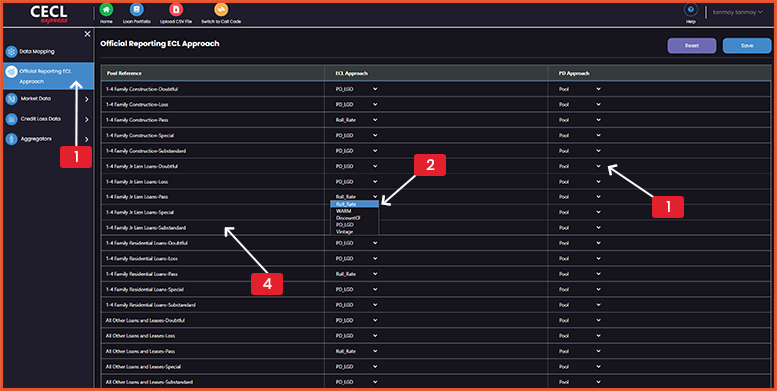This screenshot has height=391, width=777.
Task: Click the Reset button
Action: (692, 46)
